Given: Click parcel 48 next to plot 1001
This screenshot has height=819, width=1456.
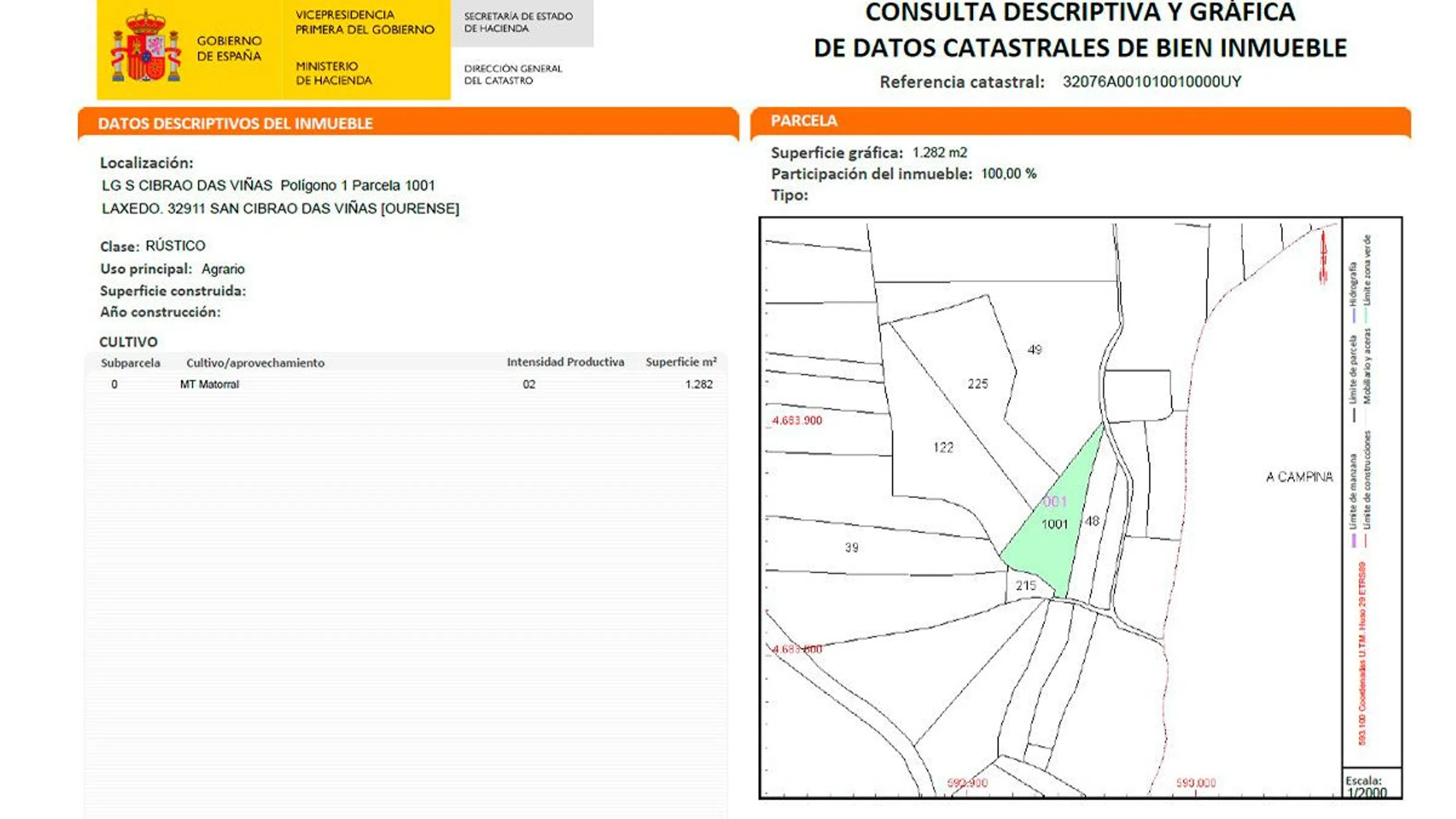Looking at the screenshot, I should click(1092, 520).
